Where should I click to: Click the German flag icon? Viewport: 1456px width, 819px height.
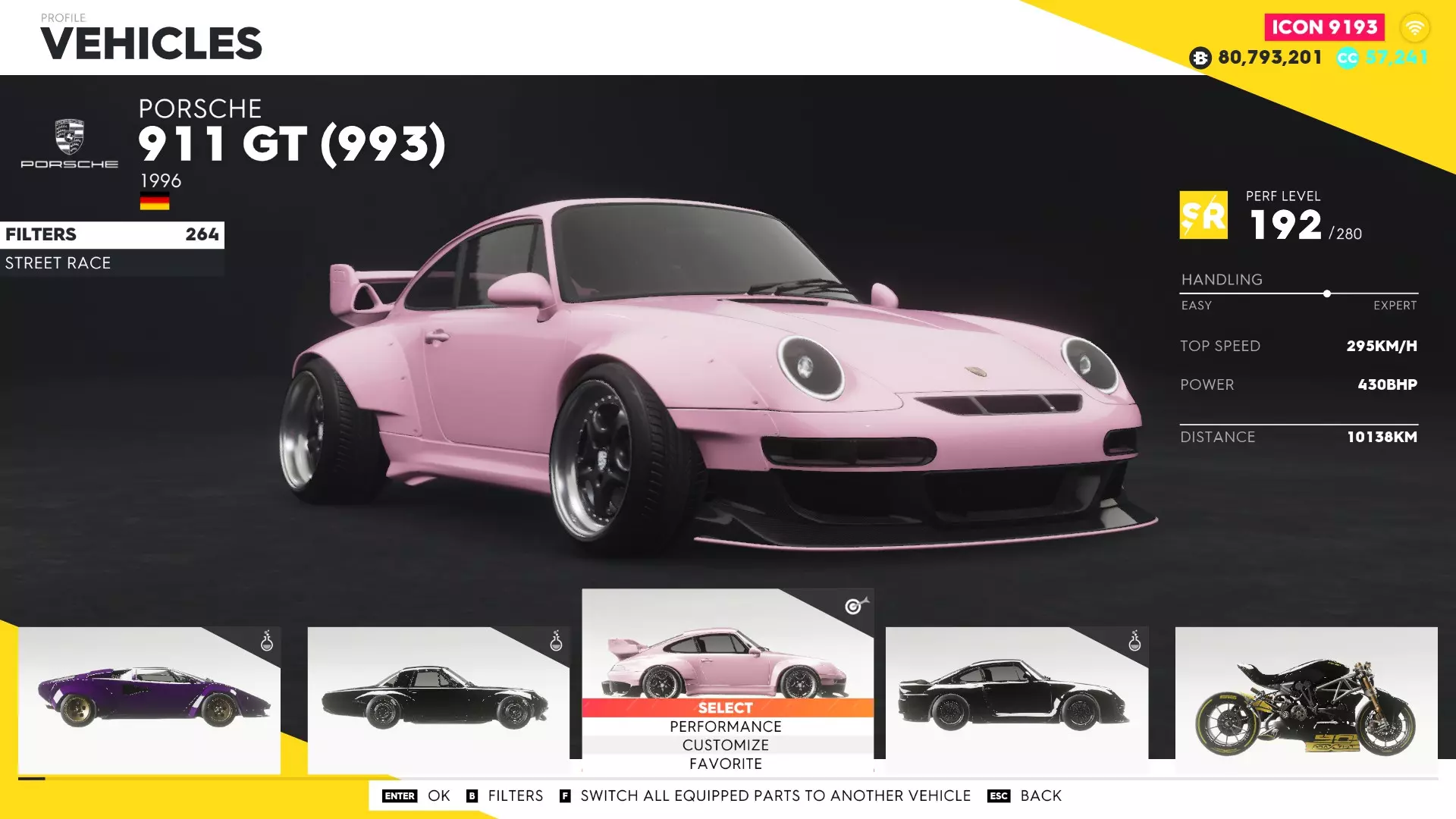pos(155,202)
